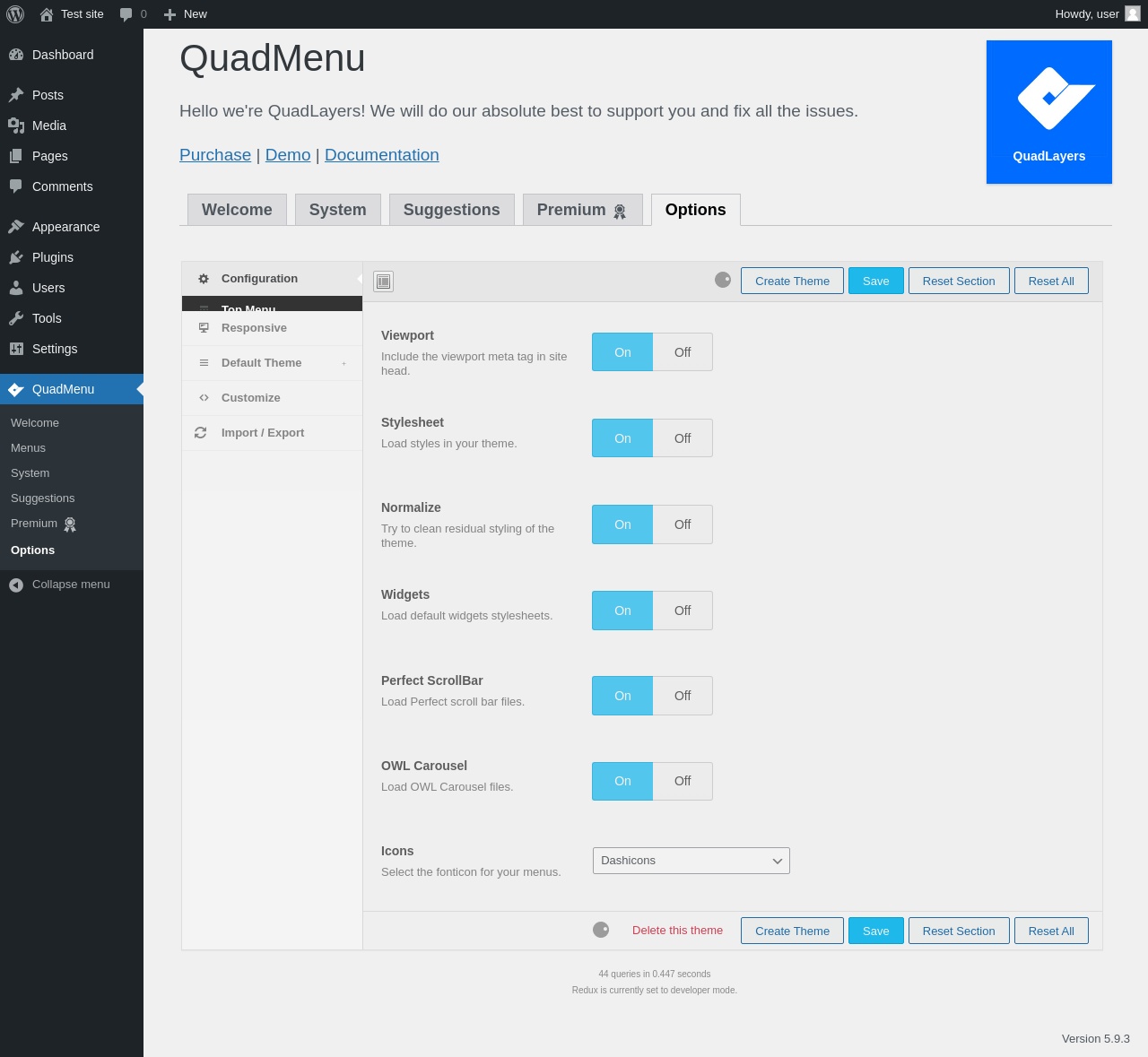Open the WordPress logo menu
Screen dimensions: 1148x1057
15,14
